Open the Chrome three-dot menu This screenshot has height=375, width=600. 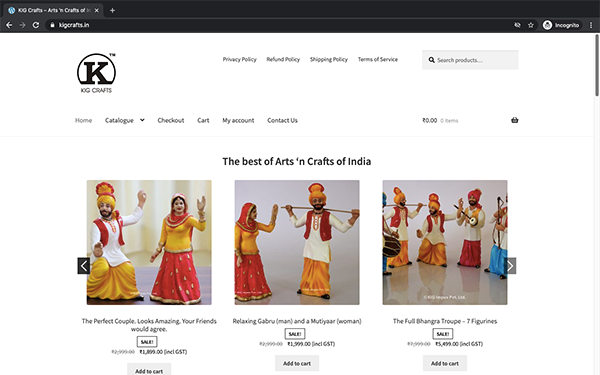coord(591,25)
